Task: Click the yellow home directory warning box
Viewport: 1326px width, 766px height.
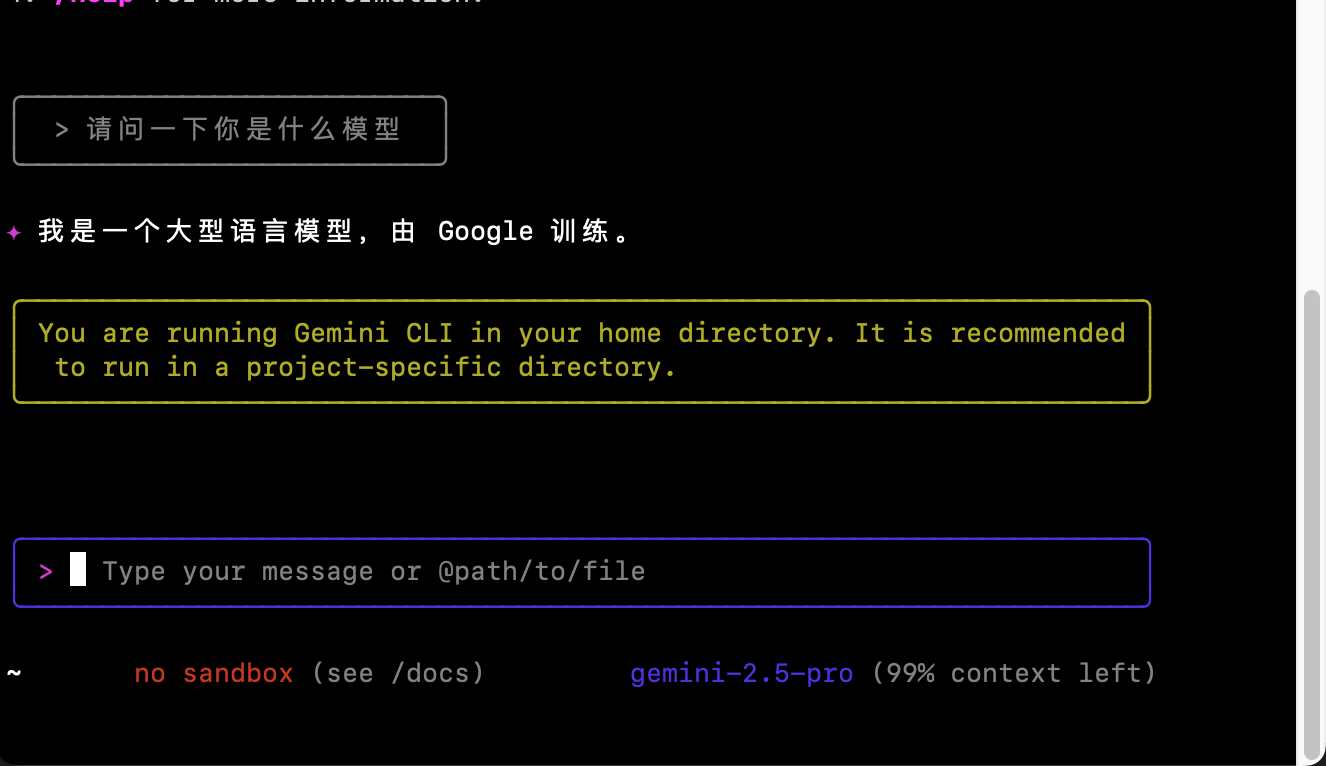Action: coord(582,351)
